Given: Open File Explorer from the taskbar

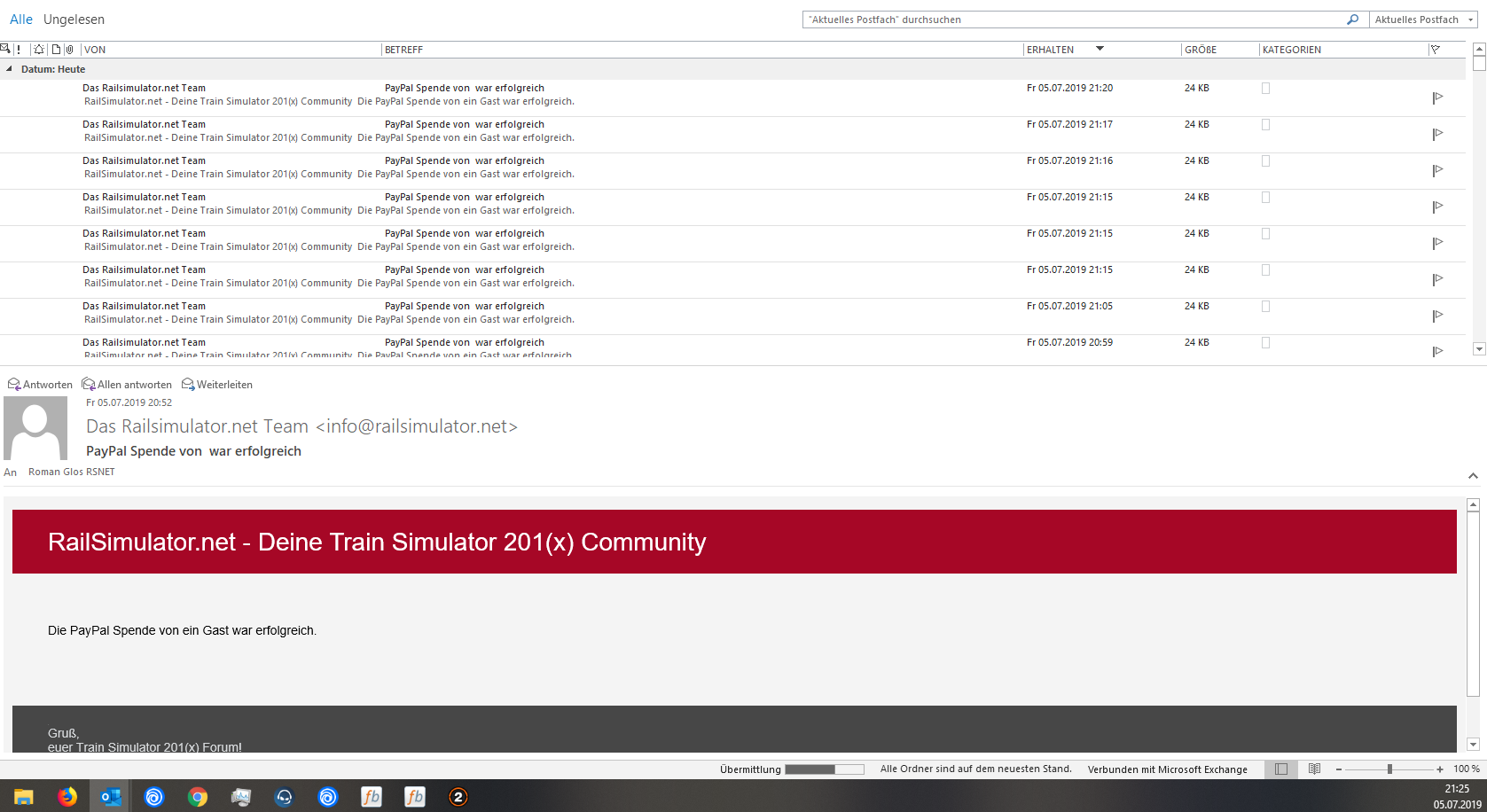Looking at the screenshot, I should 24,797.
